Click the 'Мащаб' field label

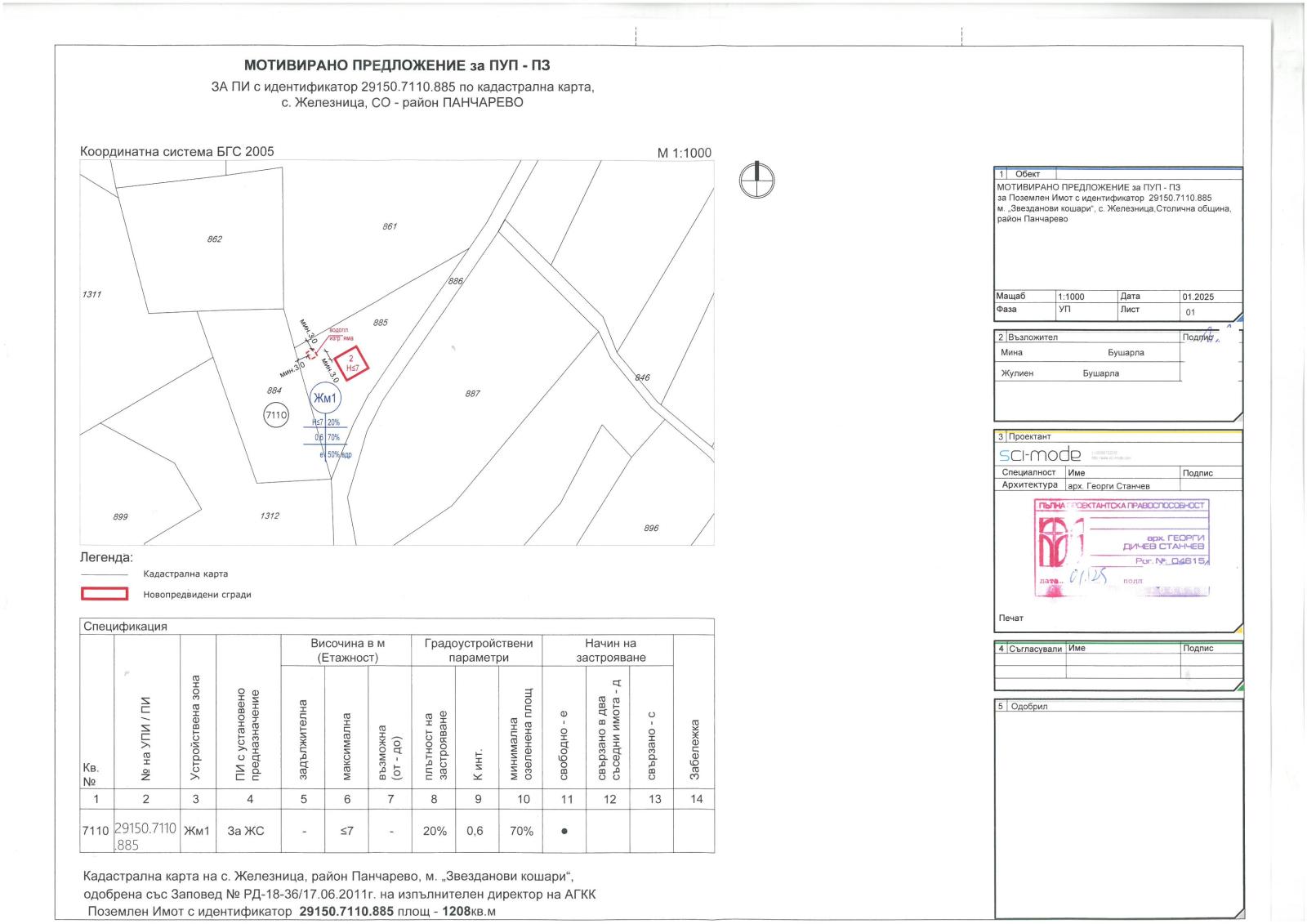tap(1010, 296)
